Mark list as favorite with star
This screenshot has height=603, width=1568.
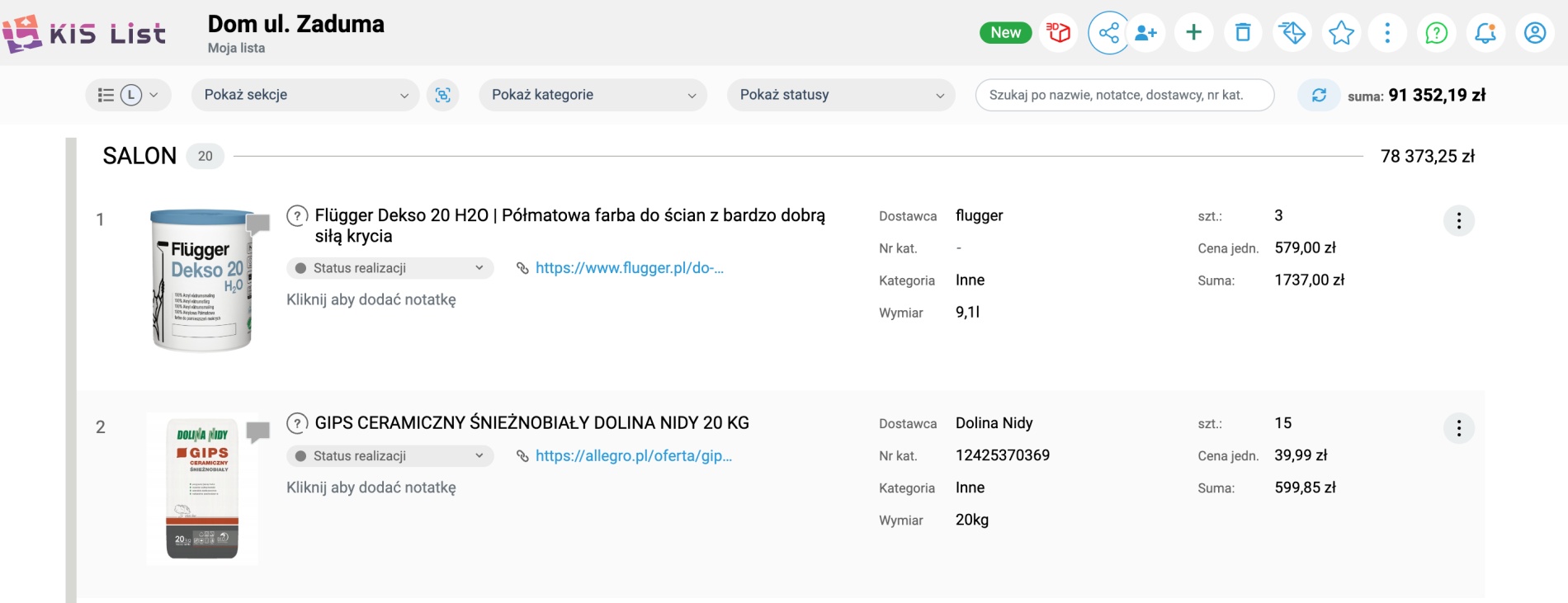(1341, 33)
